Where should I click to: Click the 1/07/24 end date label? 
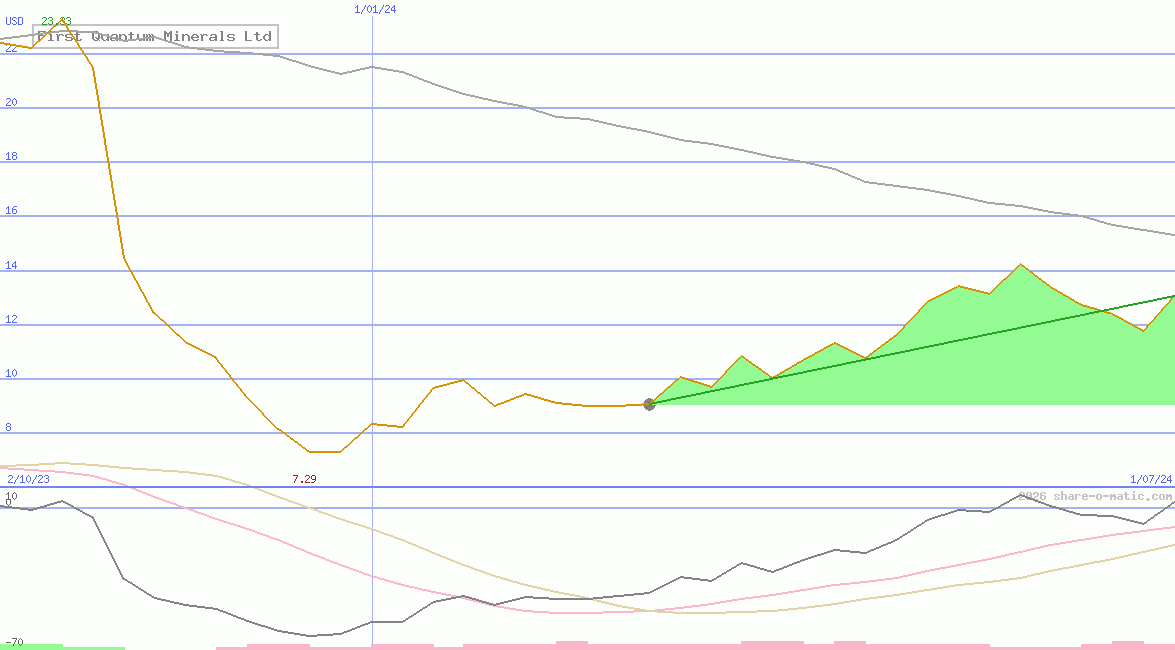[1151, 479]
